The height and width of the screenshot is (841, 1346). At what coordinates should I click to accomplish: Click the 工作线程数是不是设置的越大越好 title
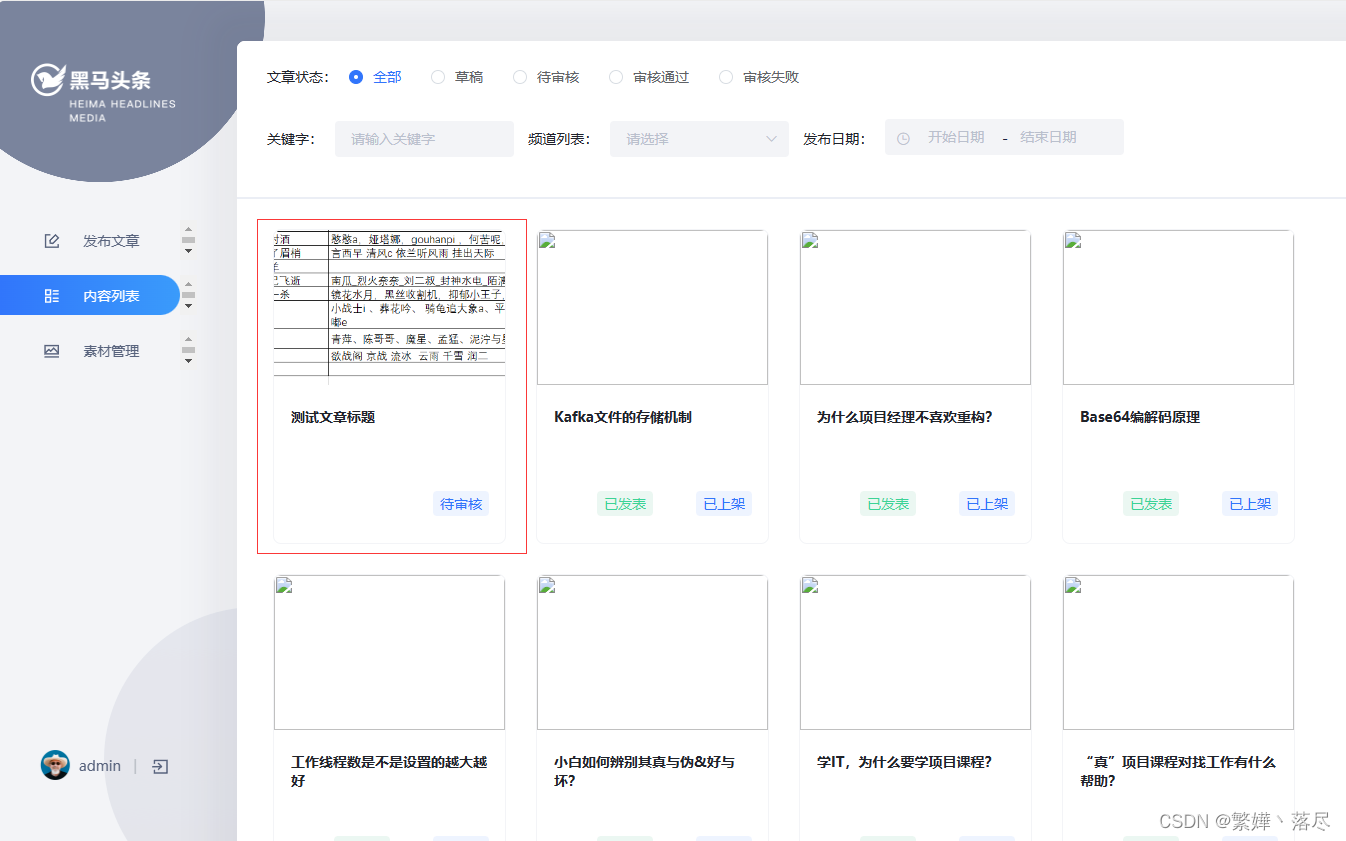click(x=389, y=771)
